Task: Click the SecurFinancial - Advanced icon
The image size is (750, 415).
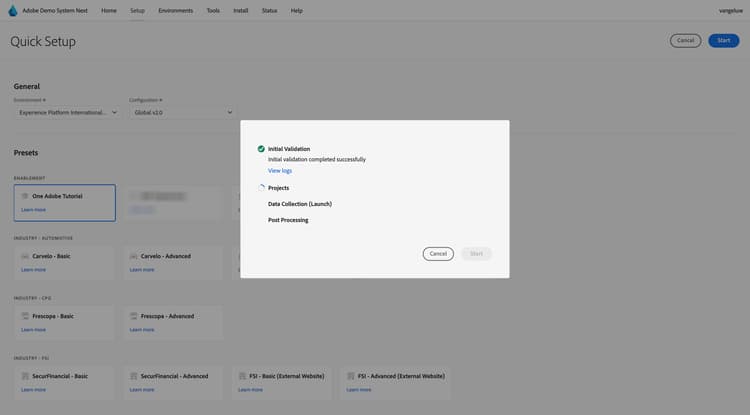Action: tap(133, 376)
